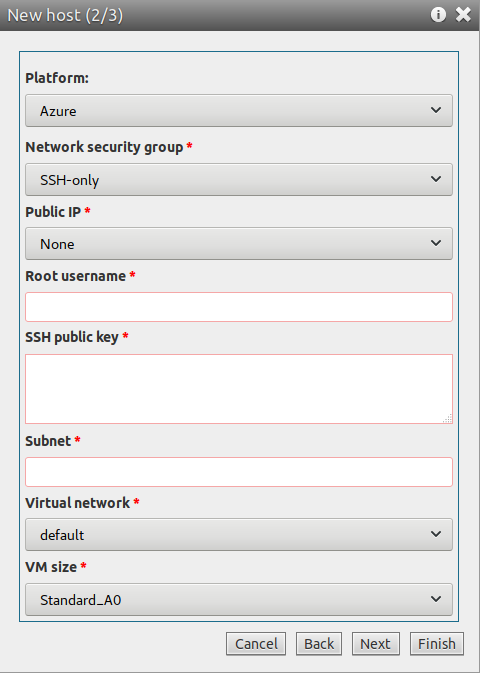Open the Platform dropdown showing Azure
480x673 pixels.
[239, 111]
